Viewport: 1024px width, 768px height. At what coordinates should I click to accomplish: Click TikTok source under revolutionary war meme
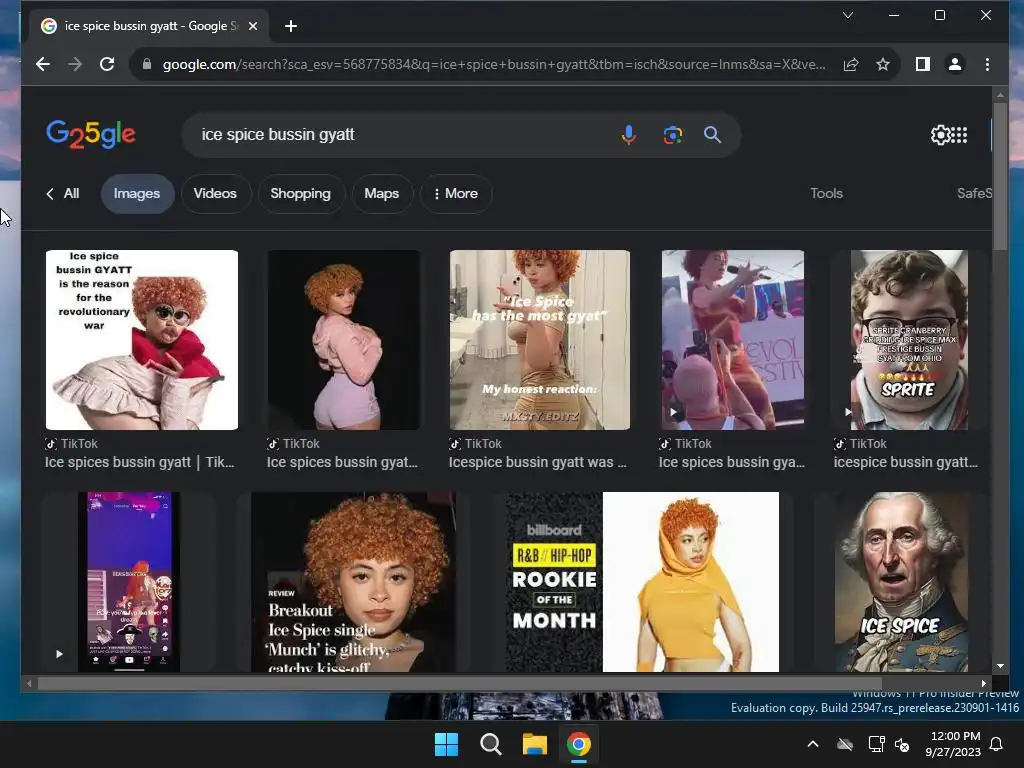pyautogui.click(x=71, y=443)
